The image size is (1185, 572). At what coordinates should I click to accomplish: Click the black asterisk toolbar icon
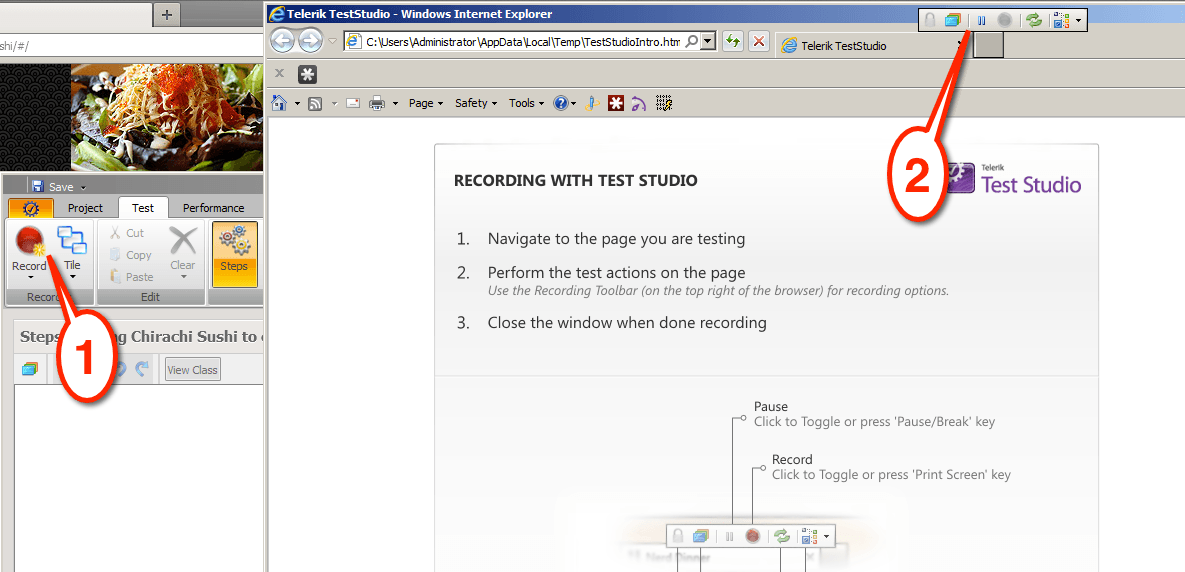coord(307,73)
